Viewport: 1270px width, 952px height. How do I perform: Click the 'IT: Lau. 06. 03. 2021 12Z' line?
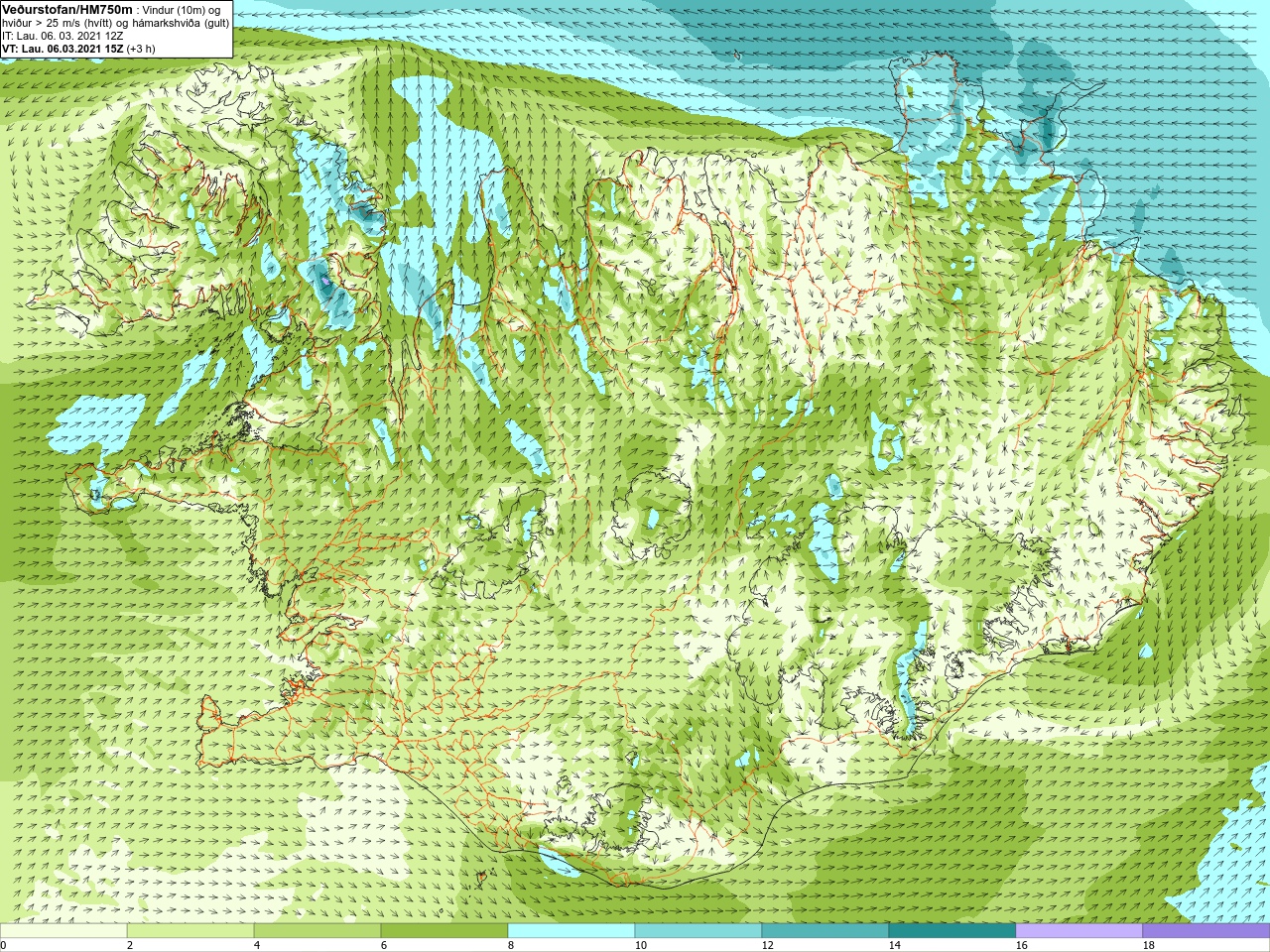pos(63,36)
